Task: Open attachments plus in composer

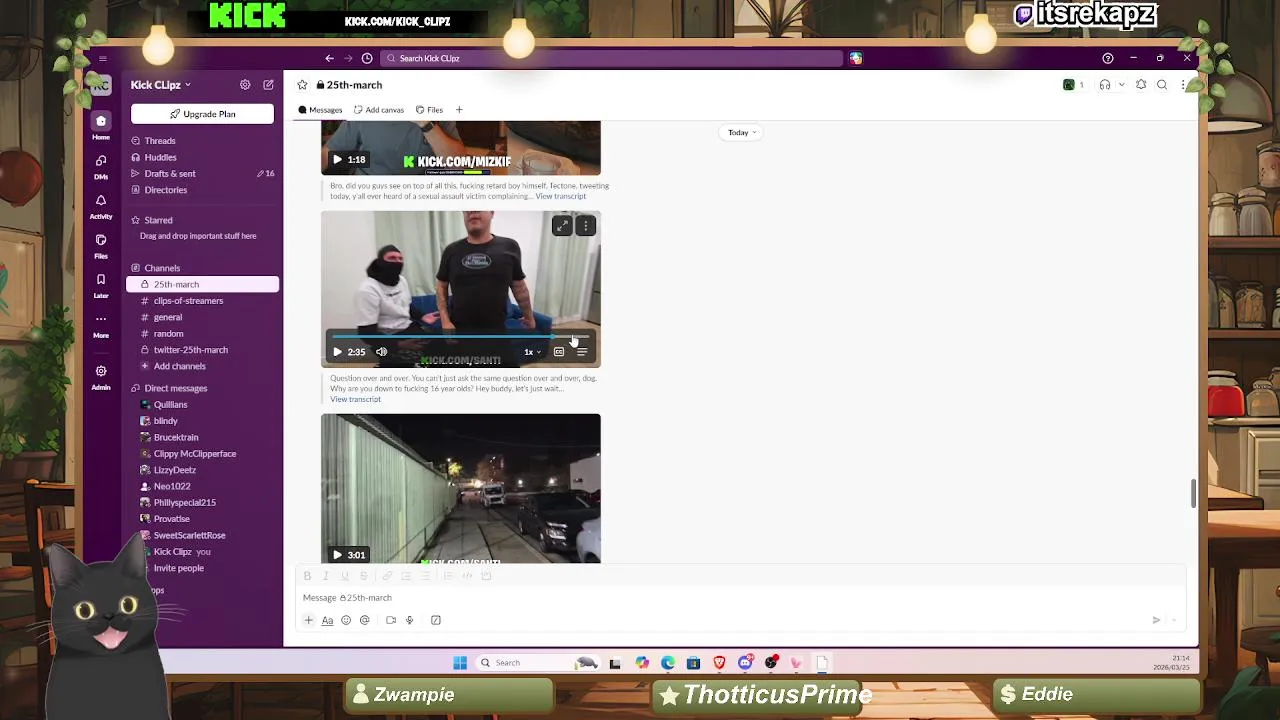Action: [x=308, y=620]
